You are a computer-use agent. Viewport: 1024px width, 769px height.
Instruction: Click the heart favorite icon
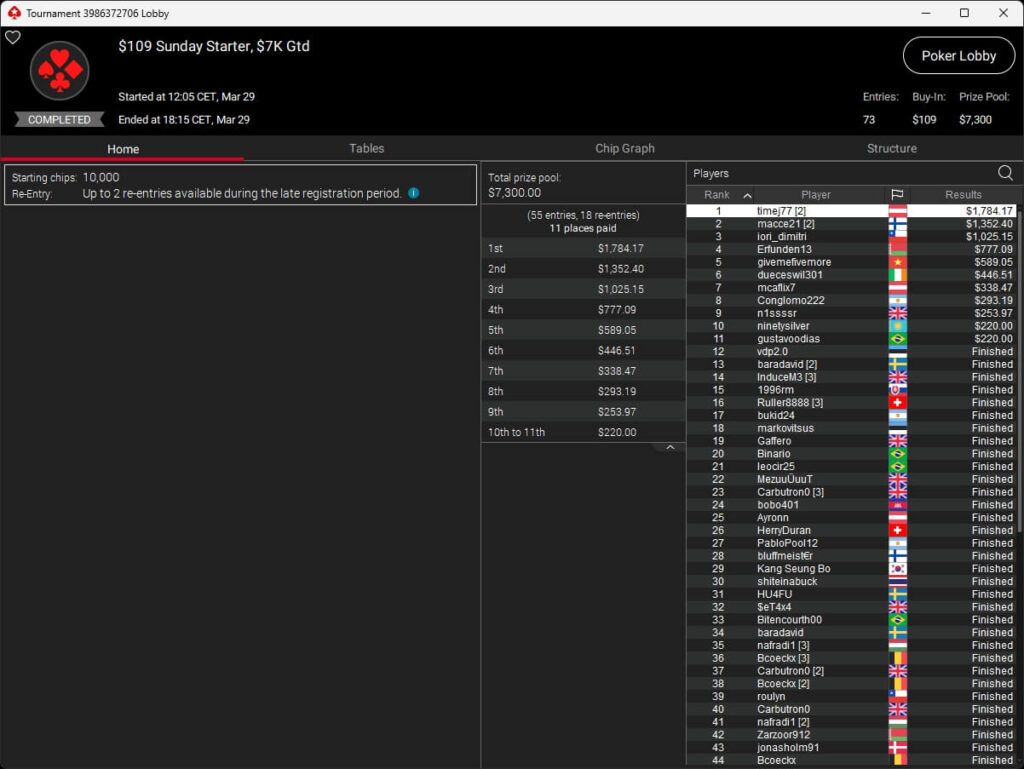(13, 38)
